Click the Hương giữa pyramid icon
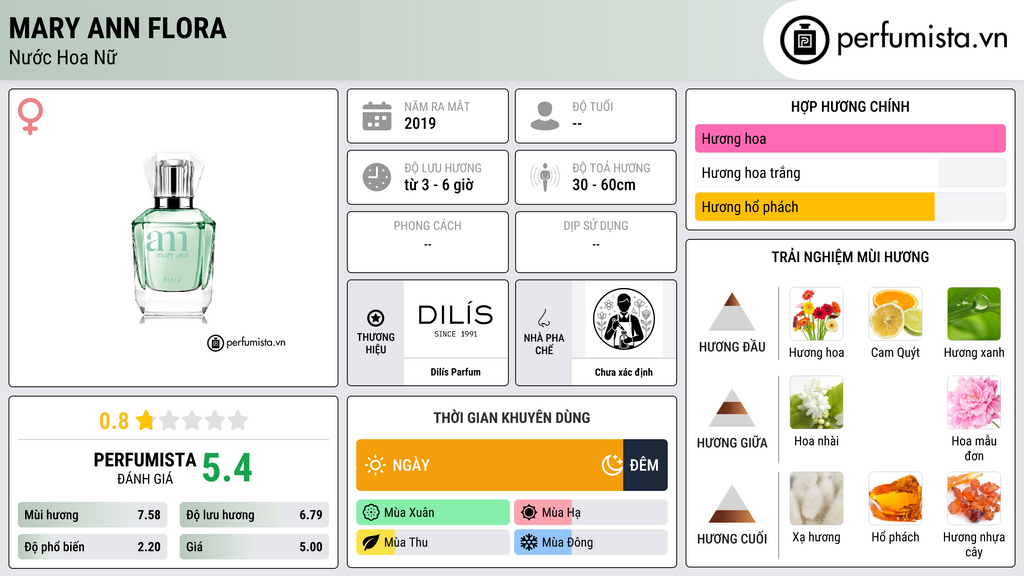This screenshot has width=1024, height=576. pos(732,408)
